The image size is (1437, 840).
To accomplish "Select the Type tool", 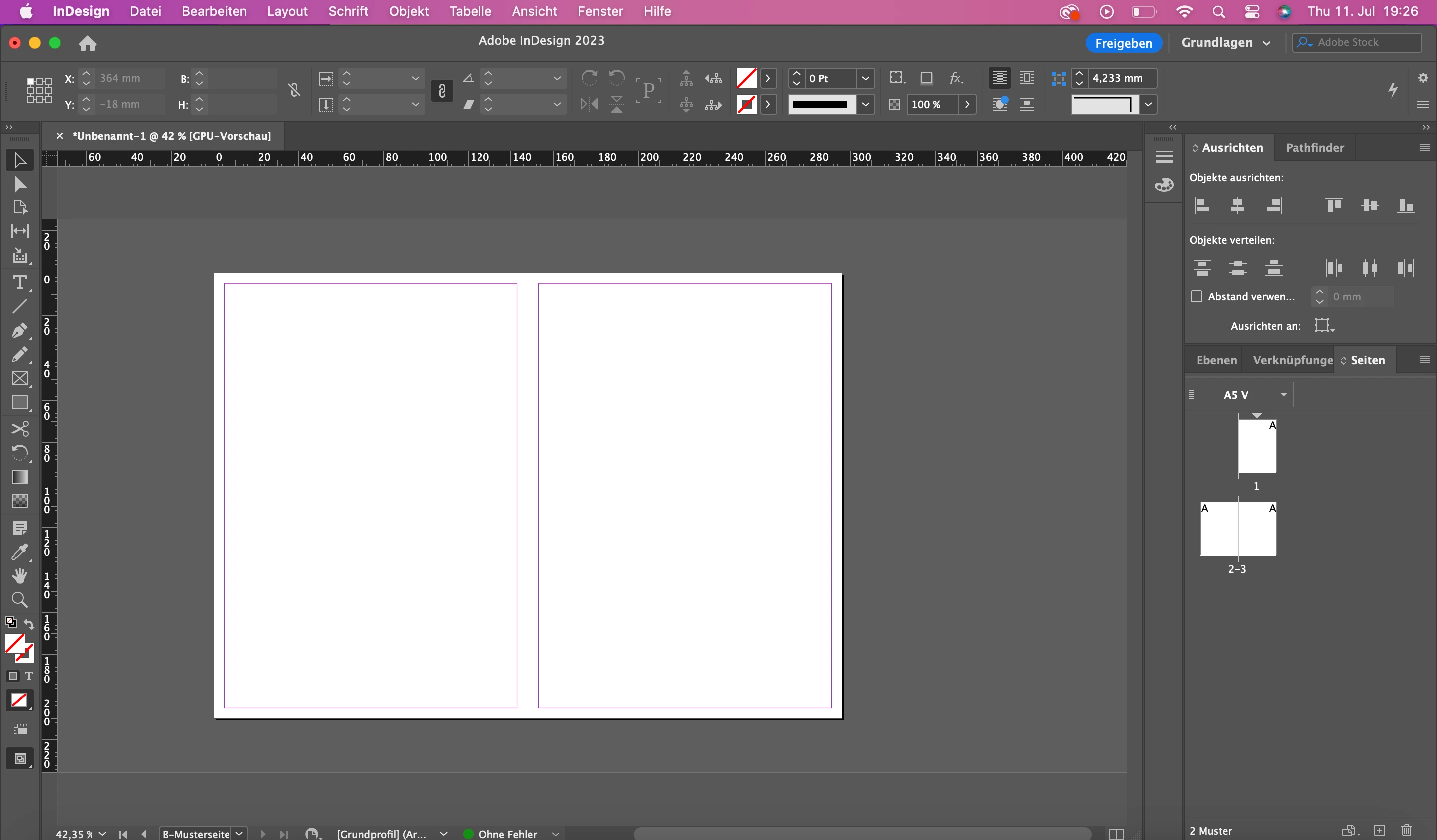I will (19, 283).
